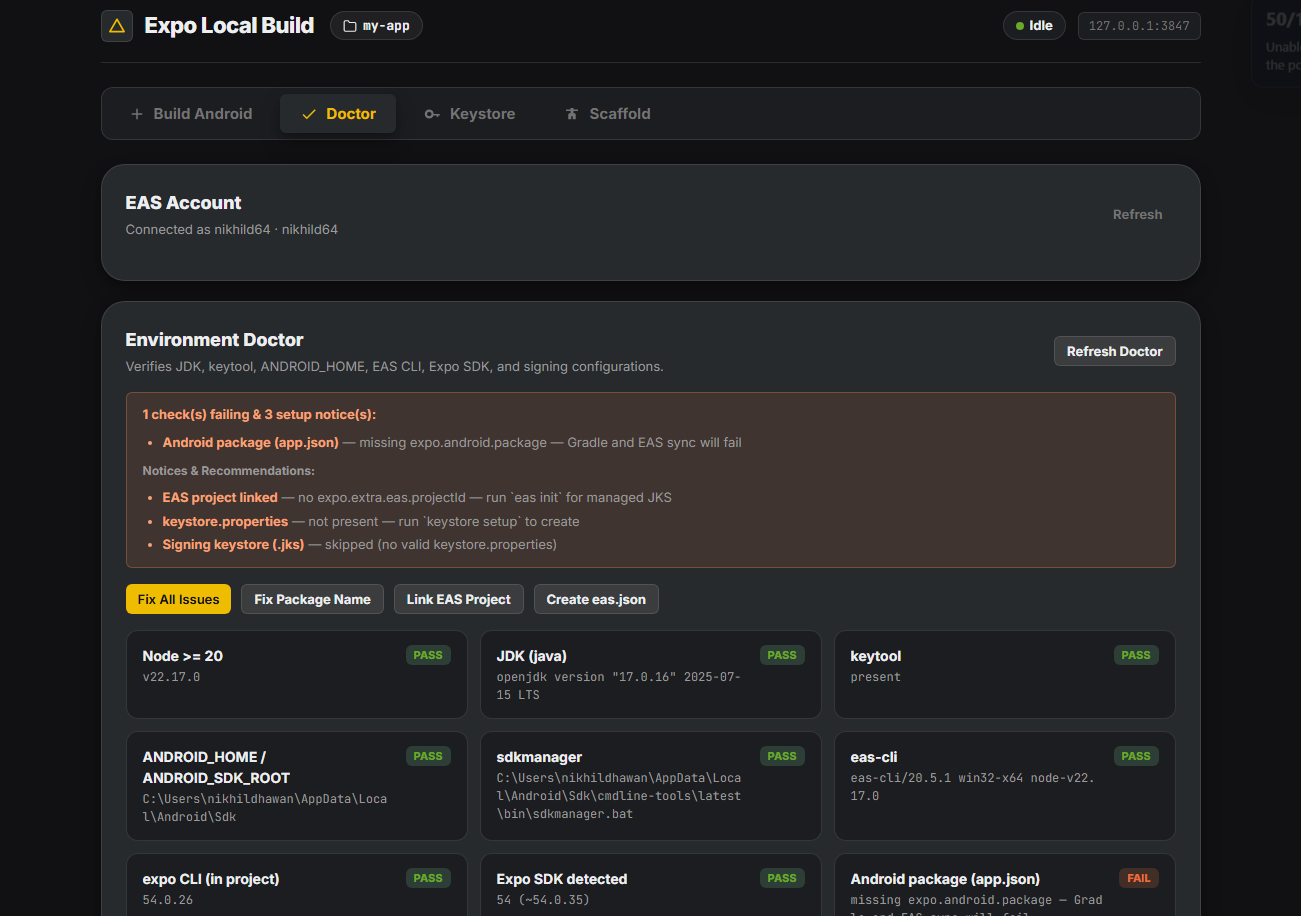This screenshot has width=1301, height=916.
Task: Click the Fix All Issues button
Action: (x=178, y=599)
